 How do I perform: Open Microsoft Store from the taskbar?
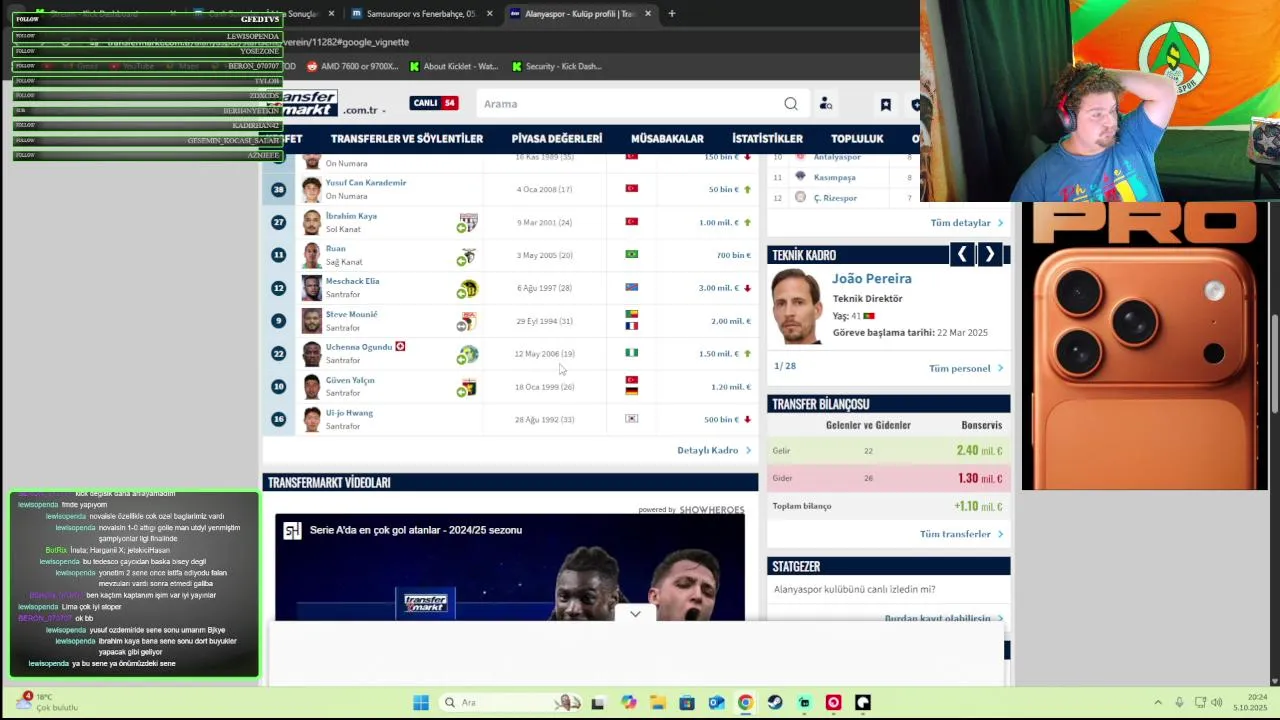687,703
